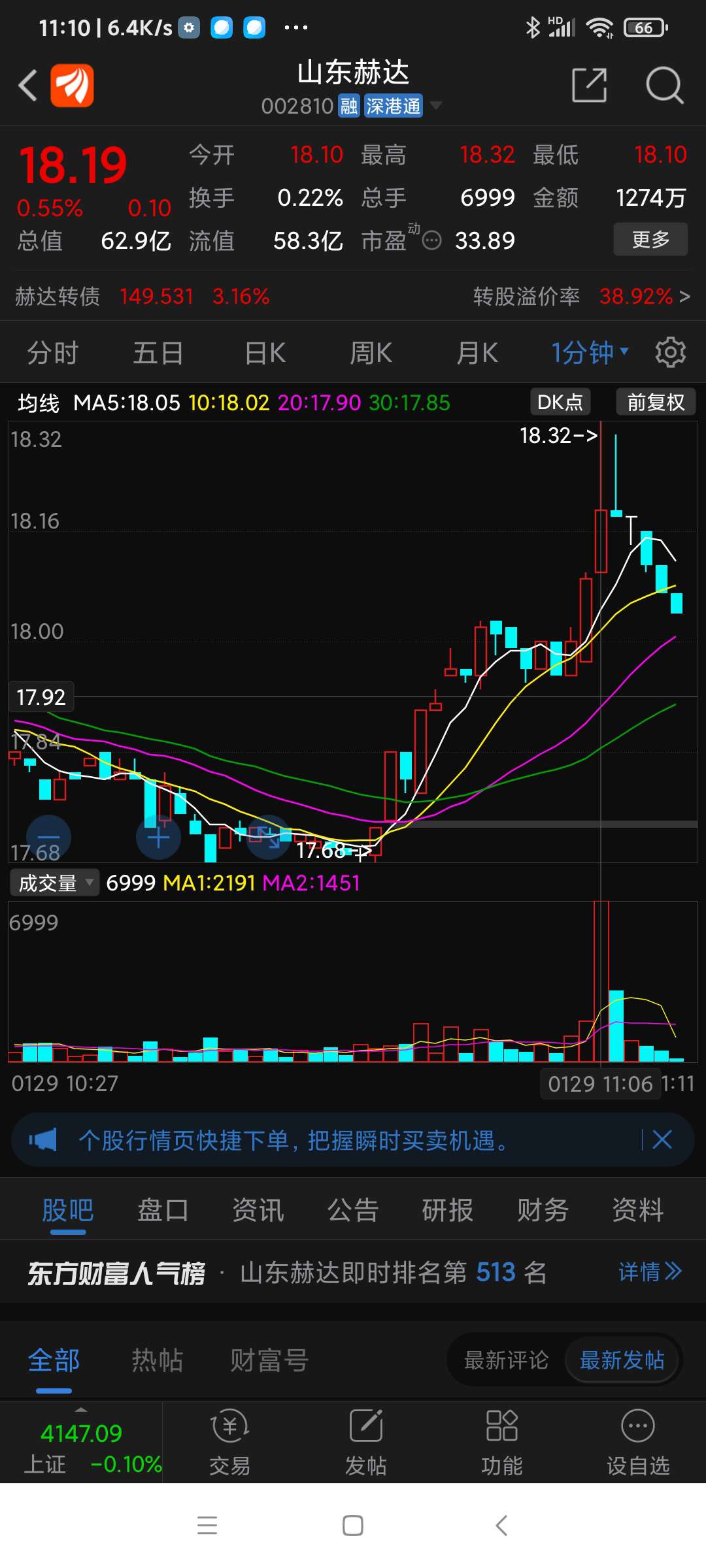706x1568 pixels.
Task: Zoom out chart with minus button
Action: [x=48, y=838]
